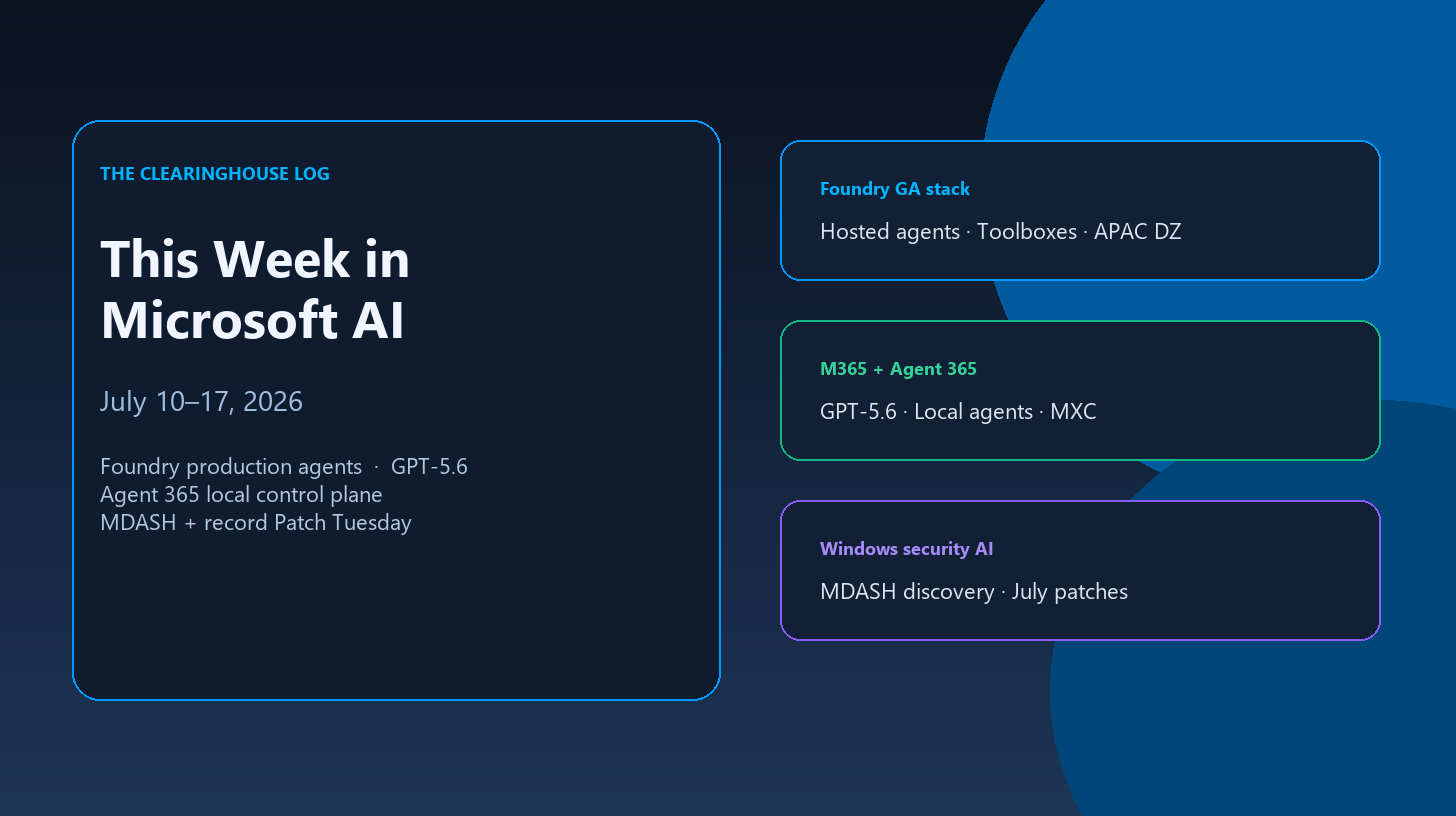Screen dimensions: 1456x816
Task: Click the 'Agent 365 local control plane' line
Action: (241, 495)
